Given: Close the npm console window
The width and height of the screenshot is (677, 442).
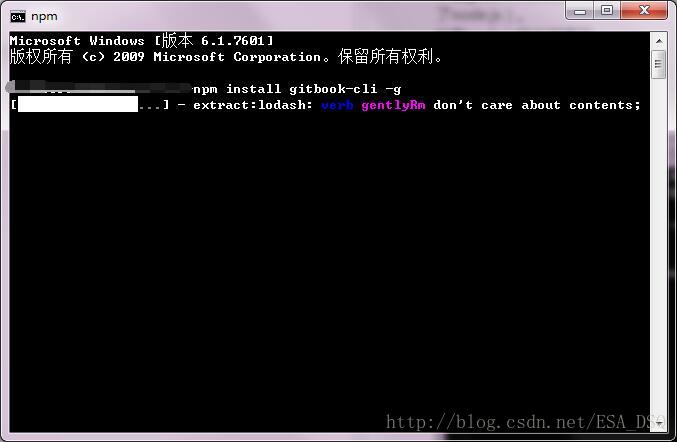Looking at the screenshot, I should click(x=644, y=10).
